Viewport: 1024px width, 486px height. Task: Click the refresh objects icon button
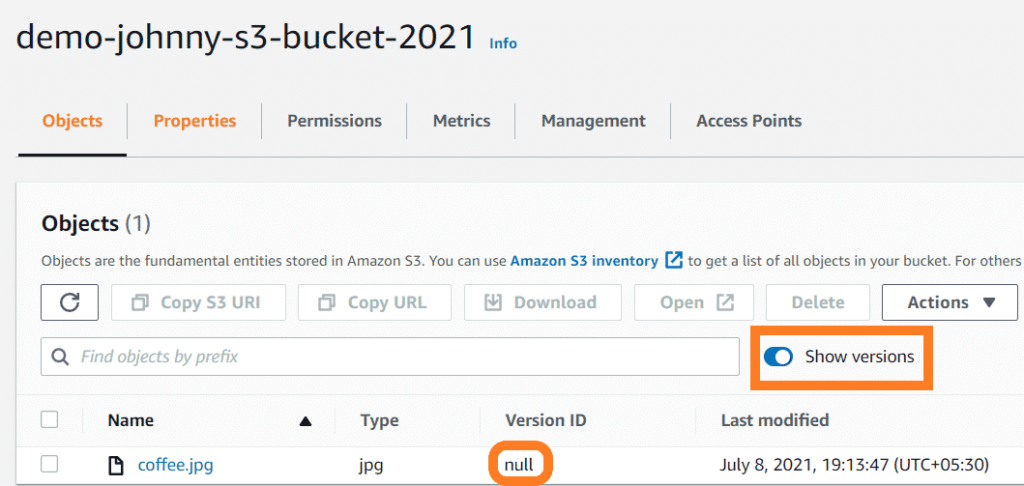pos(70,302)
